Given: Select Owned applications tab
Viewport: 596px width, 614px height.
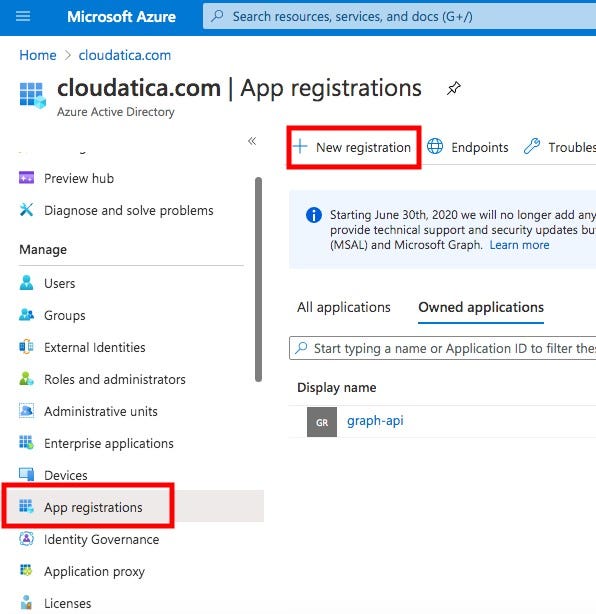Looking at the screenshot, I should pos(481,307).
